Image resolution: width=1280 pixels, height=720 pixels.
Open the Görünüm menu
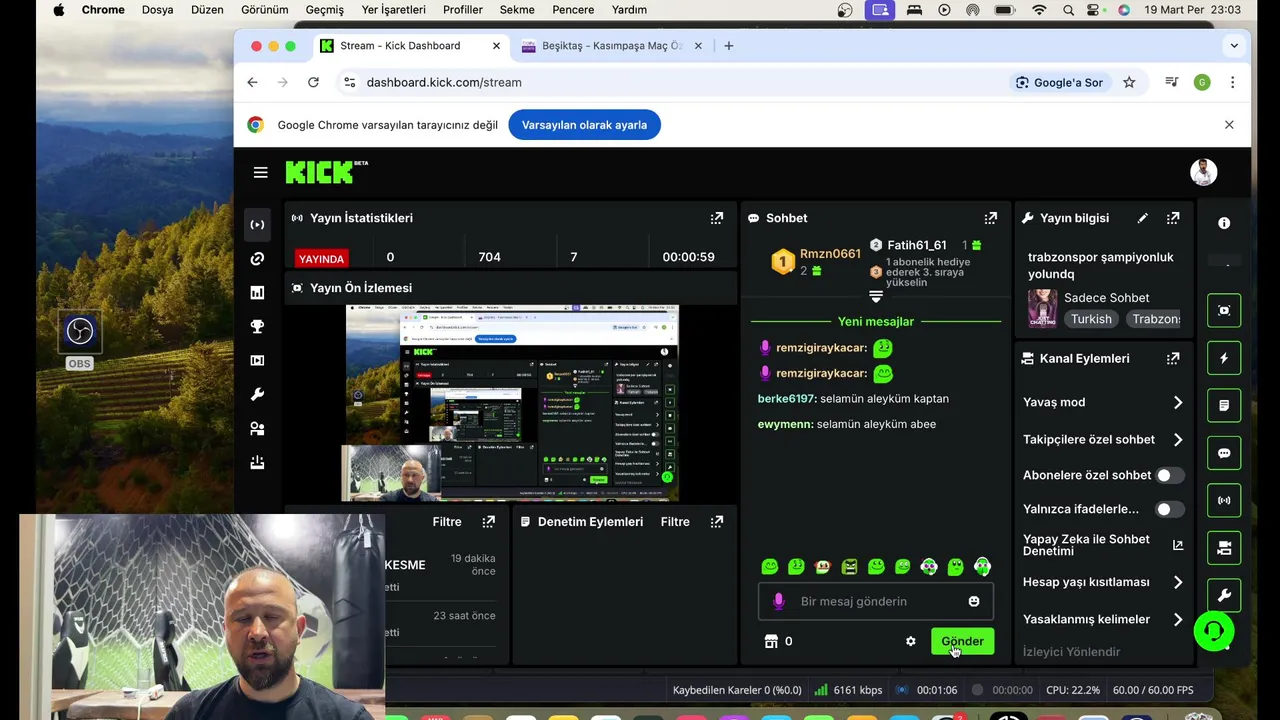[265, 10]
